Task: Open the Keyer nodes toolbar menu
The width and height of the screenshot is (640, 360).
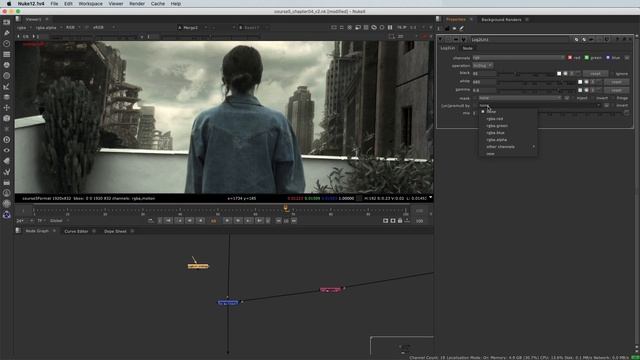Action: pyautogui.click(x=7, y=86)
